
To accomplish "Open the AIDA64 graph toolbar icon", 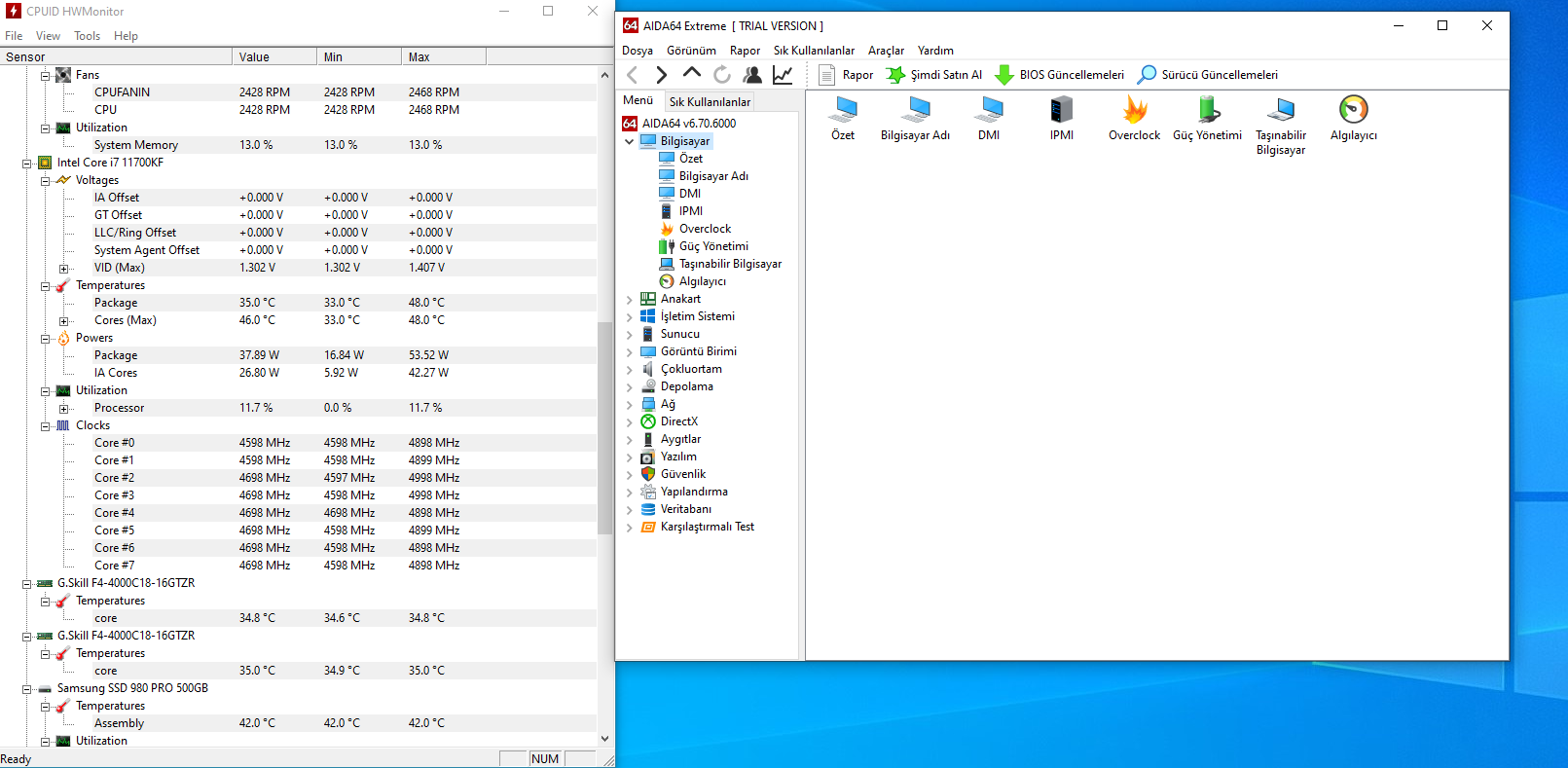I will point(782,75).
